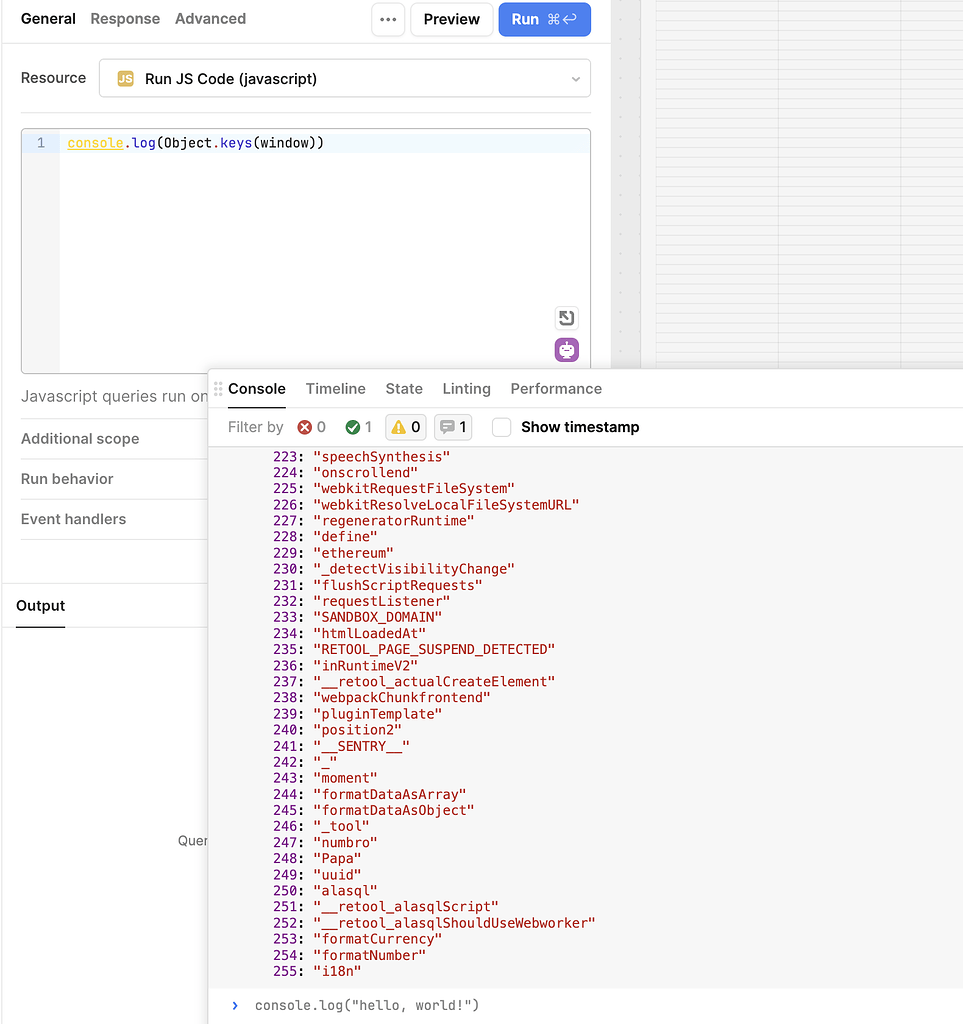The width and height of the screenshot is (963, 1024).
Task: Click the Preview button
Action: click(x=451, y=19)
